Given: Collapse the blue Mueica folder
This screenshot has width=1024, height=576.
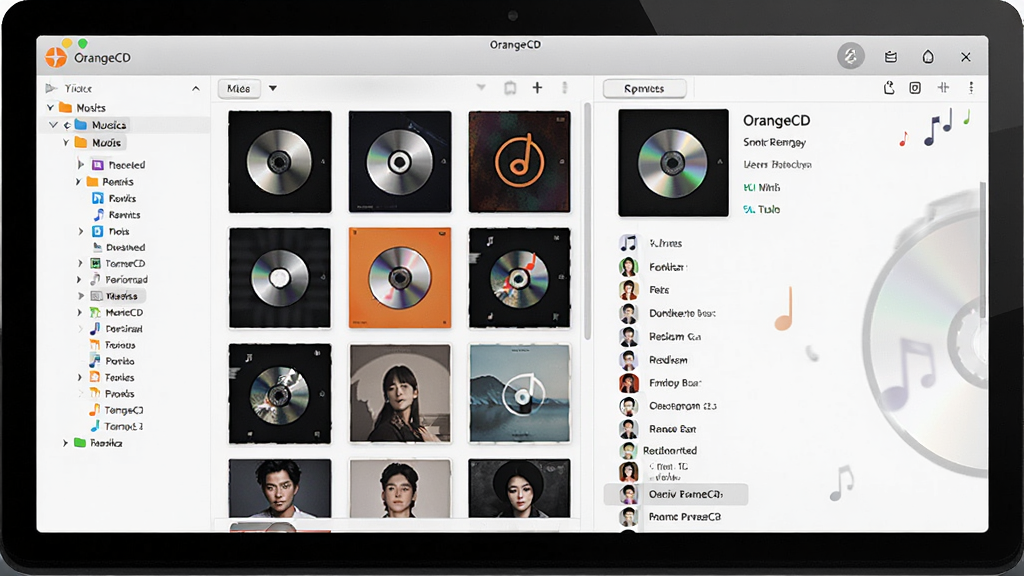Looking at the screenshot, I should pyautogui.click(x=54, y=125).
